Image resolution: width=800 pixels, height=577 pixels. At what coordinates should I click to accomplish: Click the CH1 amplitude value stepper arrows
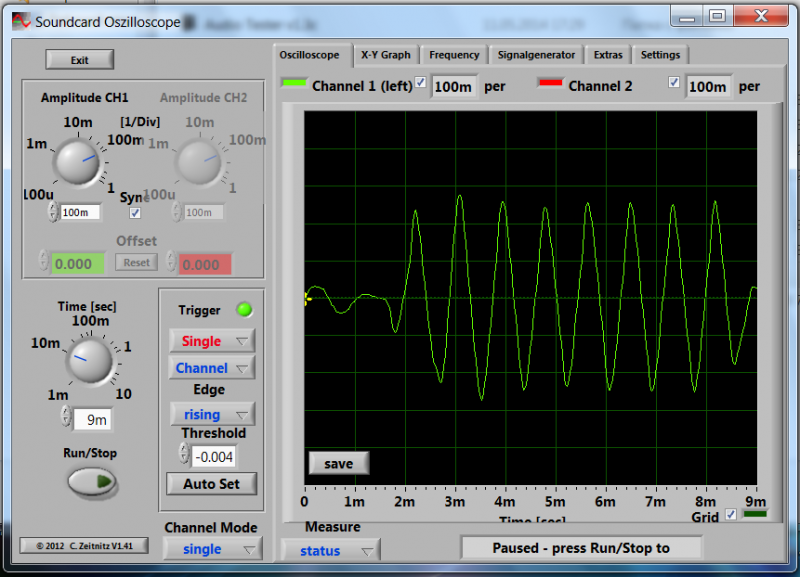[x=53, y=211]
